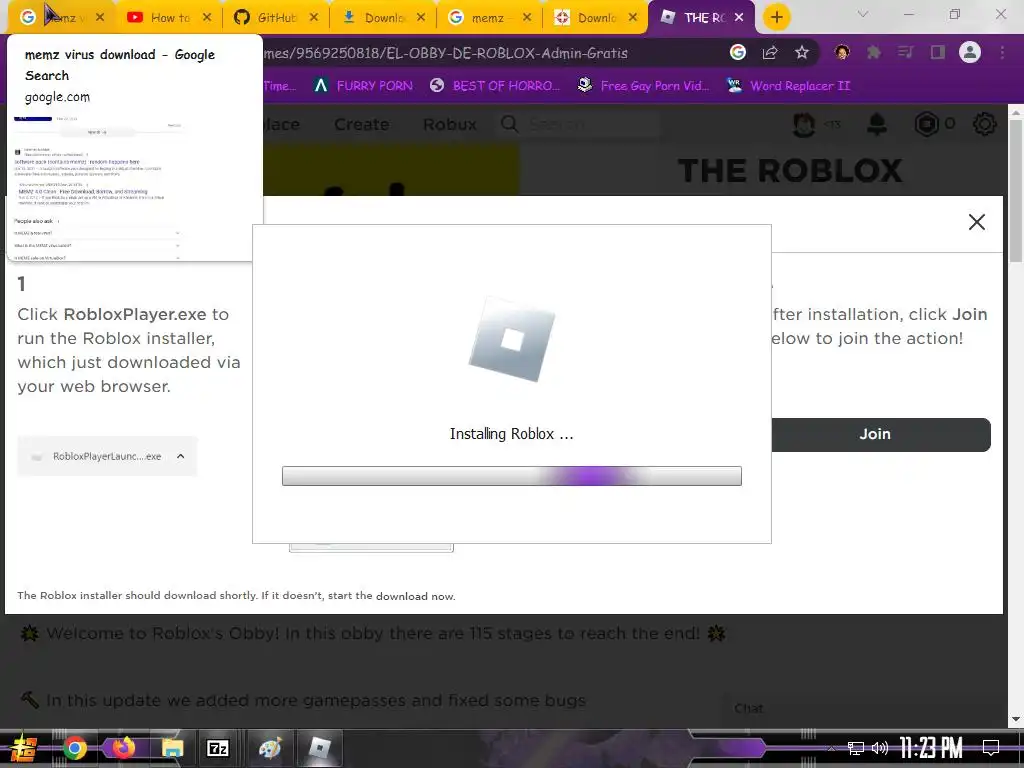
Task: Open the volume tray icon
Action: (880, 748)
